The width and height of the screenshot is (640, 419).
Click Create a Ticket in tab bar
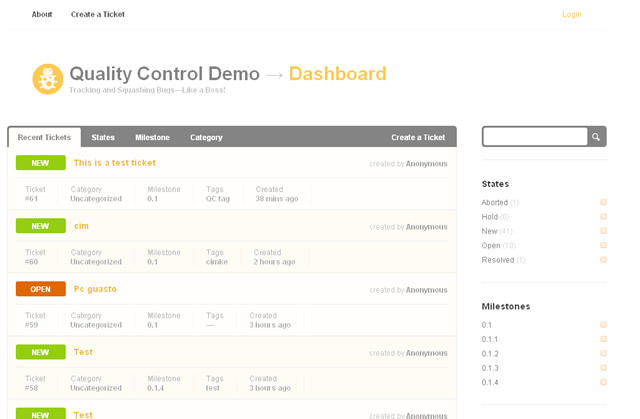click(x=418, y=138)
